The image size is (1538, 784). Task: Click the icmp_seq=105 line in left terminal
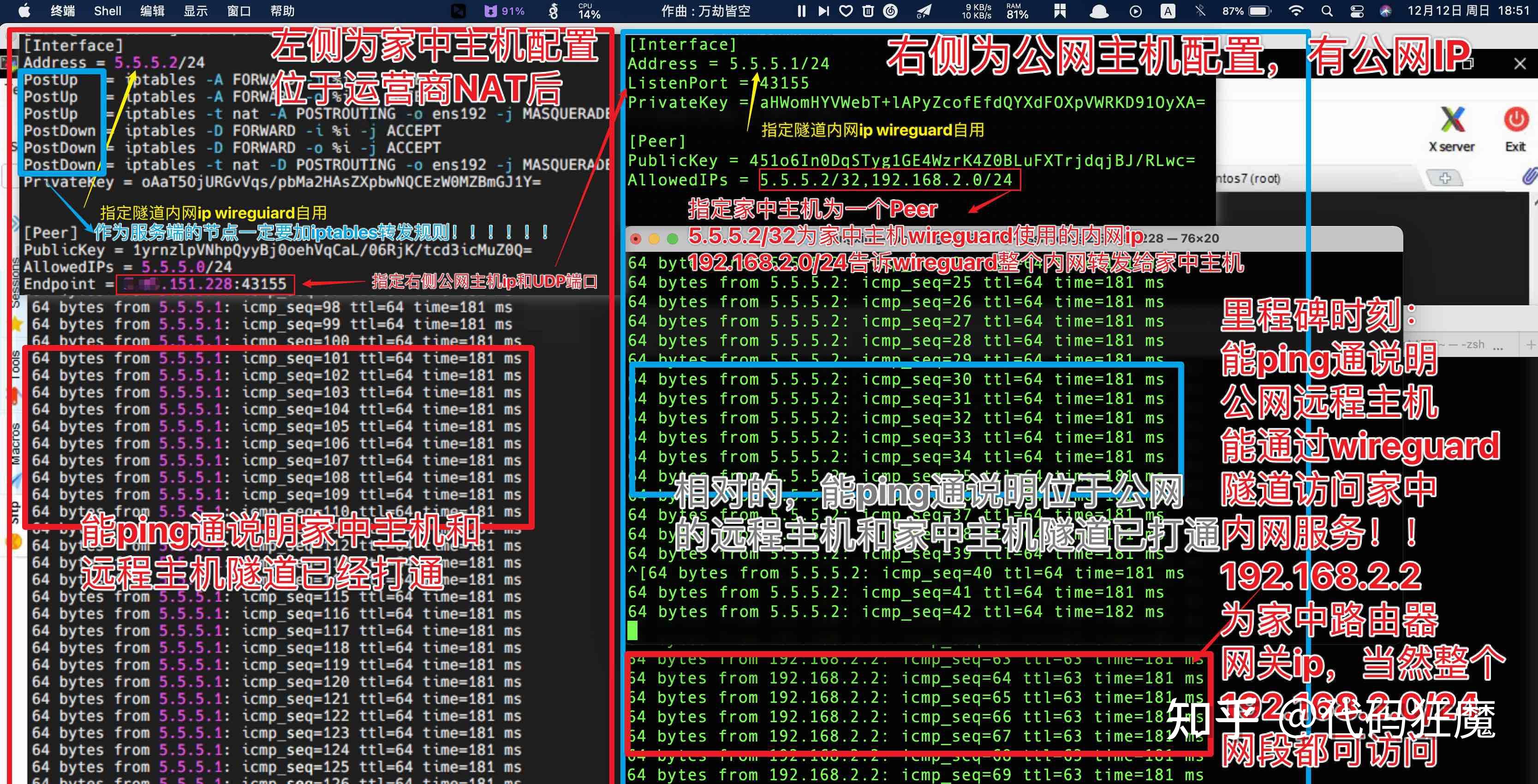point(276,426)
